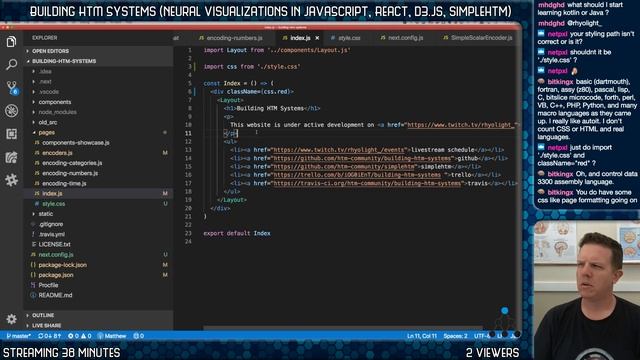This screenshot has width=640, height=360.
Task: Click the twitch.tv/rhyolight_ link on line 10
Action: (x=461, y=125)
